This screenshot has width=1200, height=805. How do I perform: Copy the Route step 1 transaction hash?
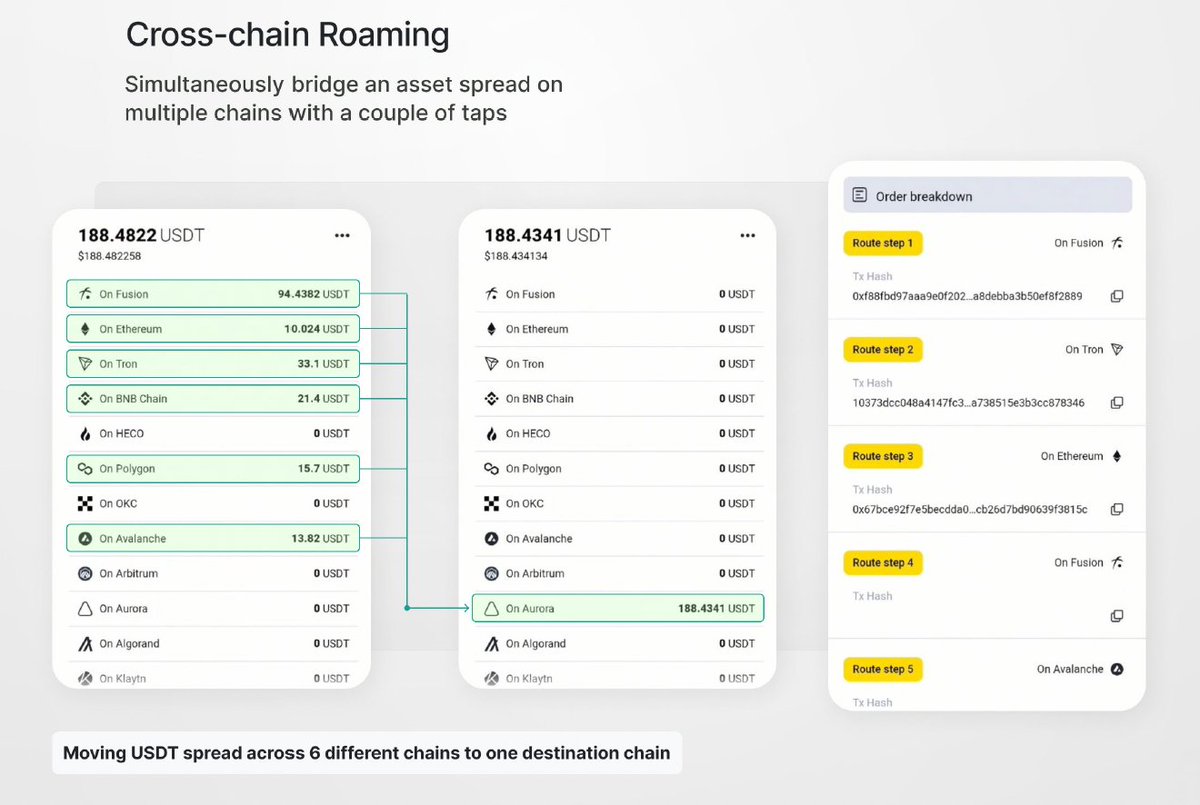click(x=1117, y=296)
